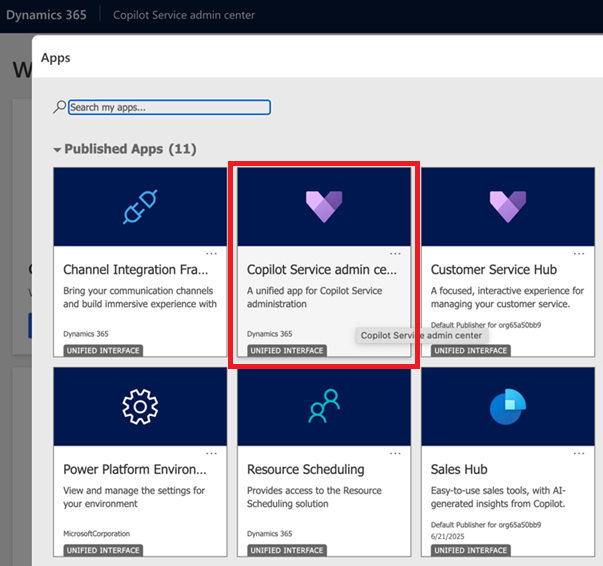
Task: Click the 6/21/2025 date on Sales Hub
Action: pos(448,536)
